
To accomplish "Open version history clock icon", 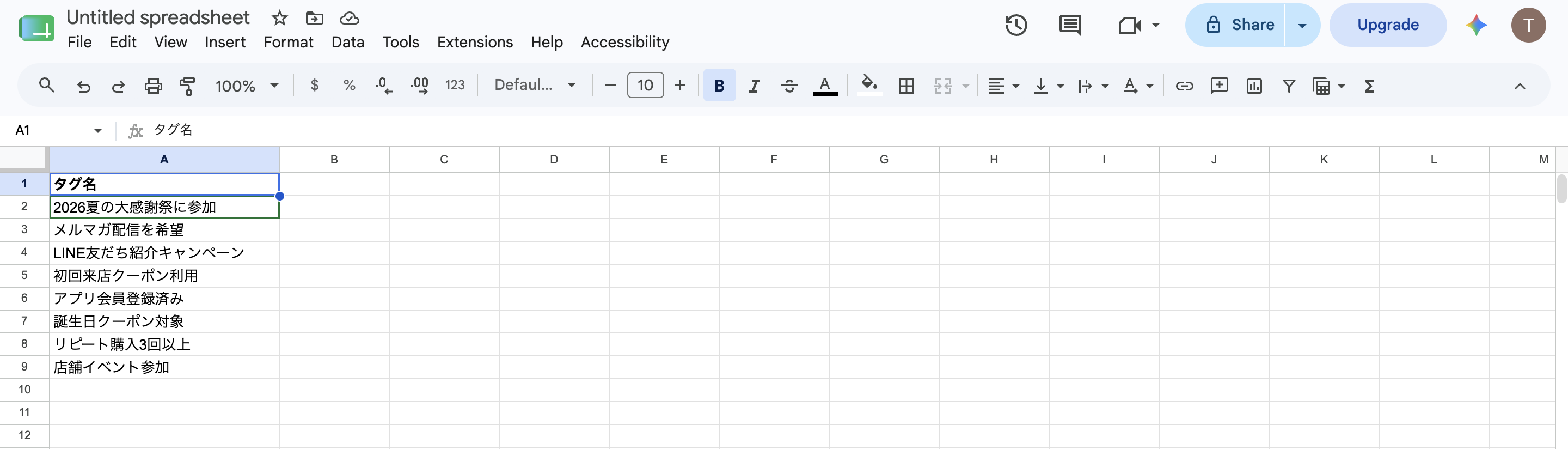I will pos(1016,25).
